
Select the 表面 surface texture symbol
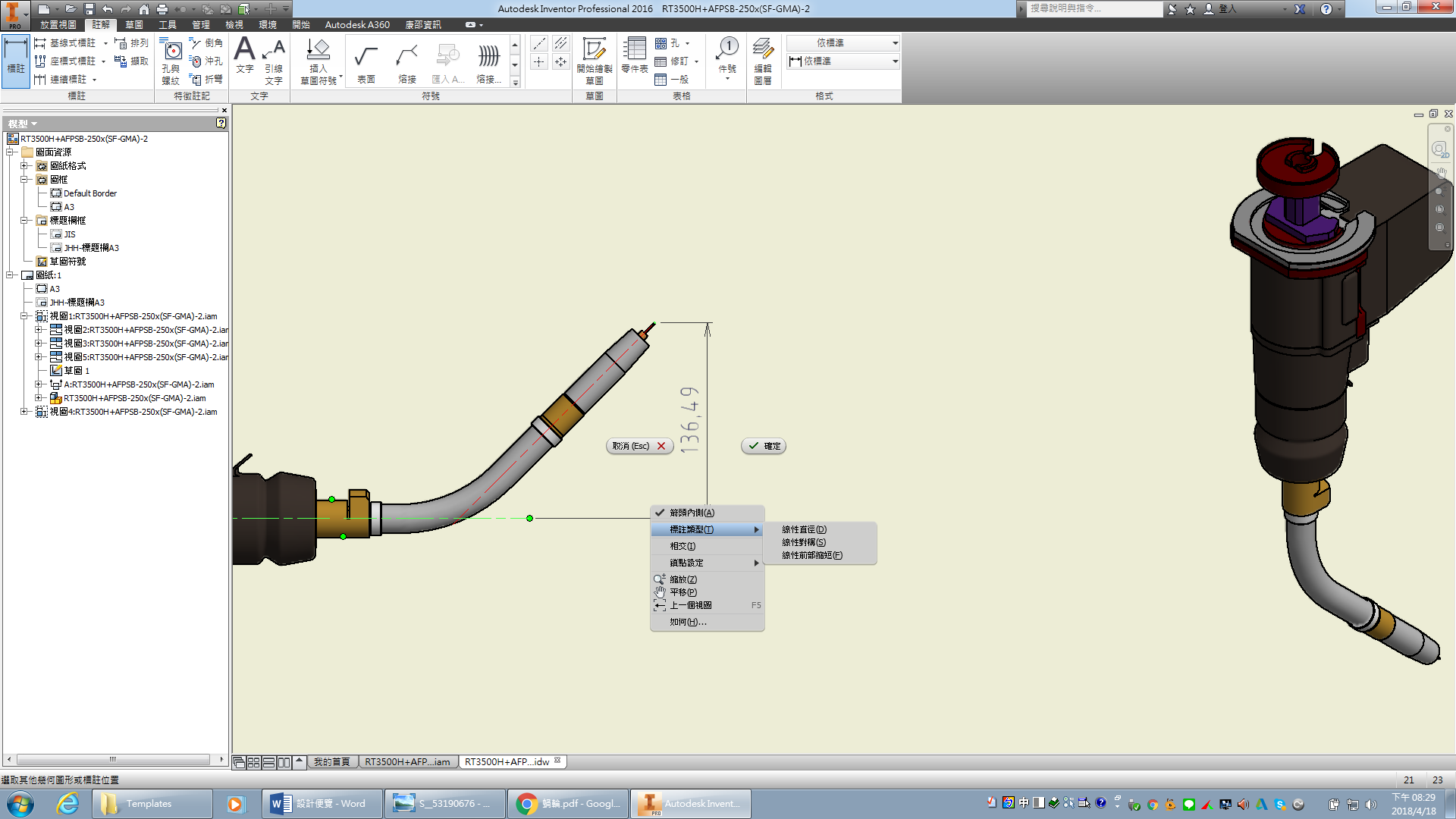coord(366,64)
